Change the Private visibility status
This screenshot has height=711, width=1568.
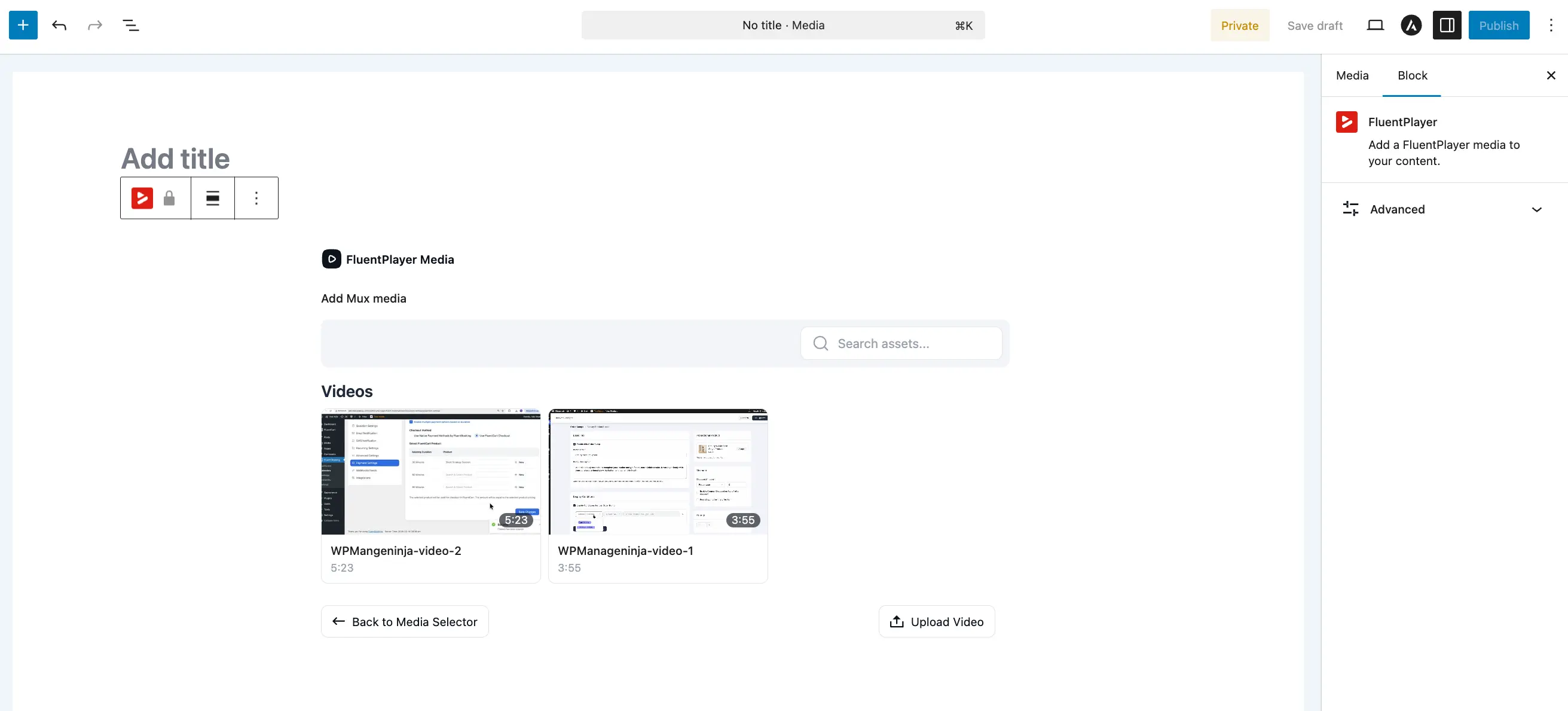(1239, 26)
